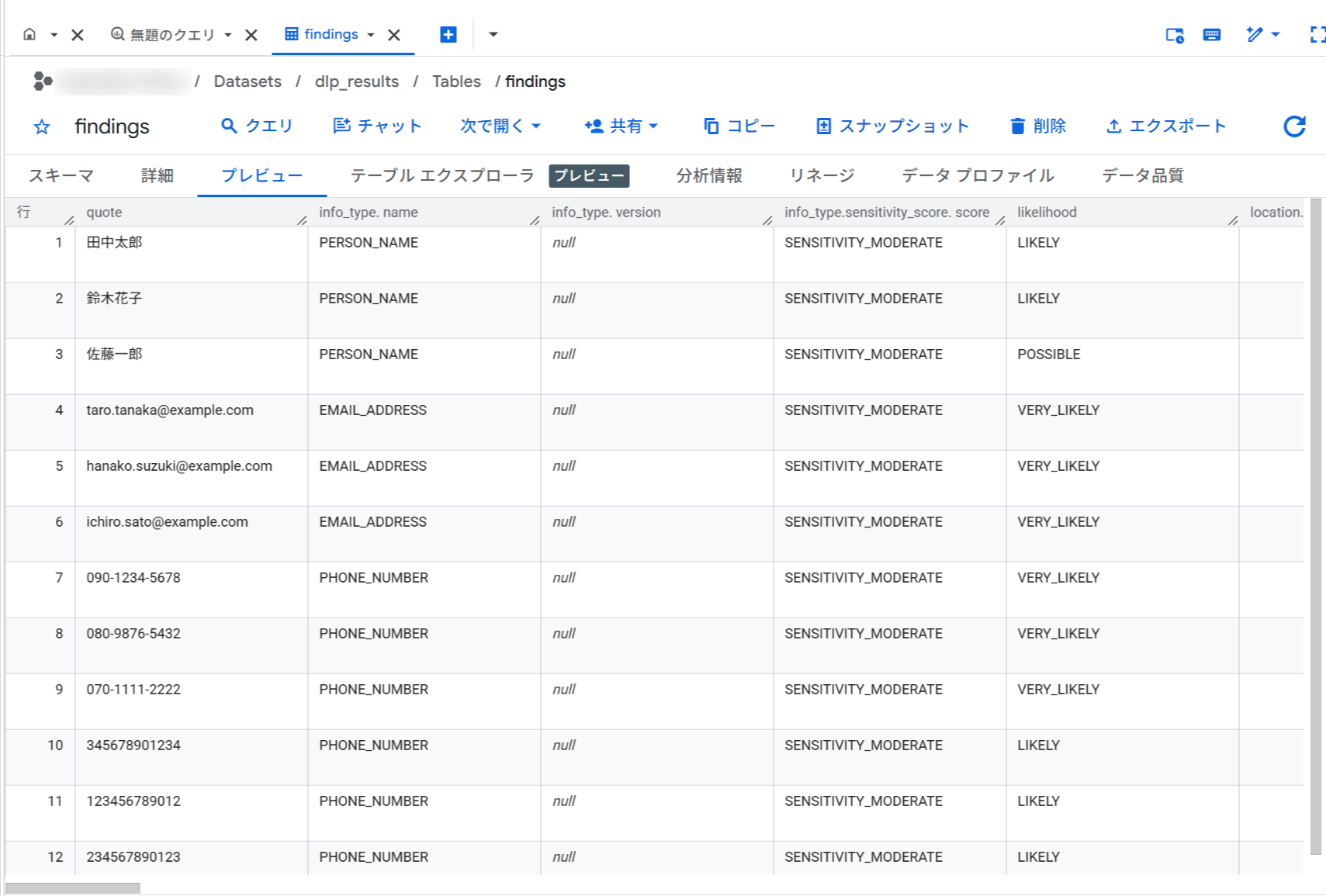Screen dimensions: 1326x896
Task: Open the データ品質 tab
Action: tap(1143, 175)
